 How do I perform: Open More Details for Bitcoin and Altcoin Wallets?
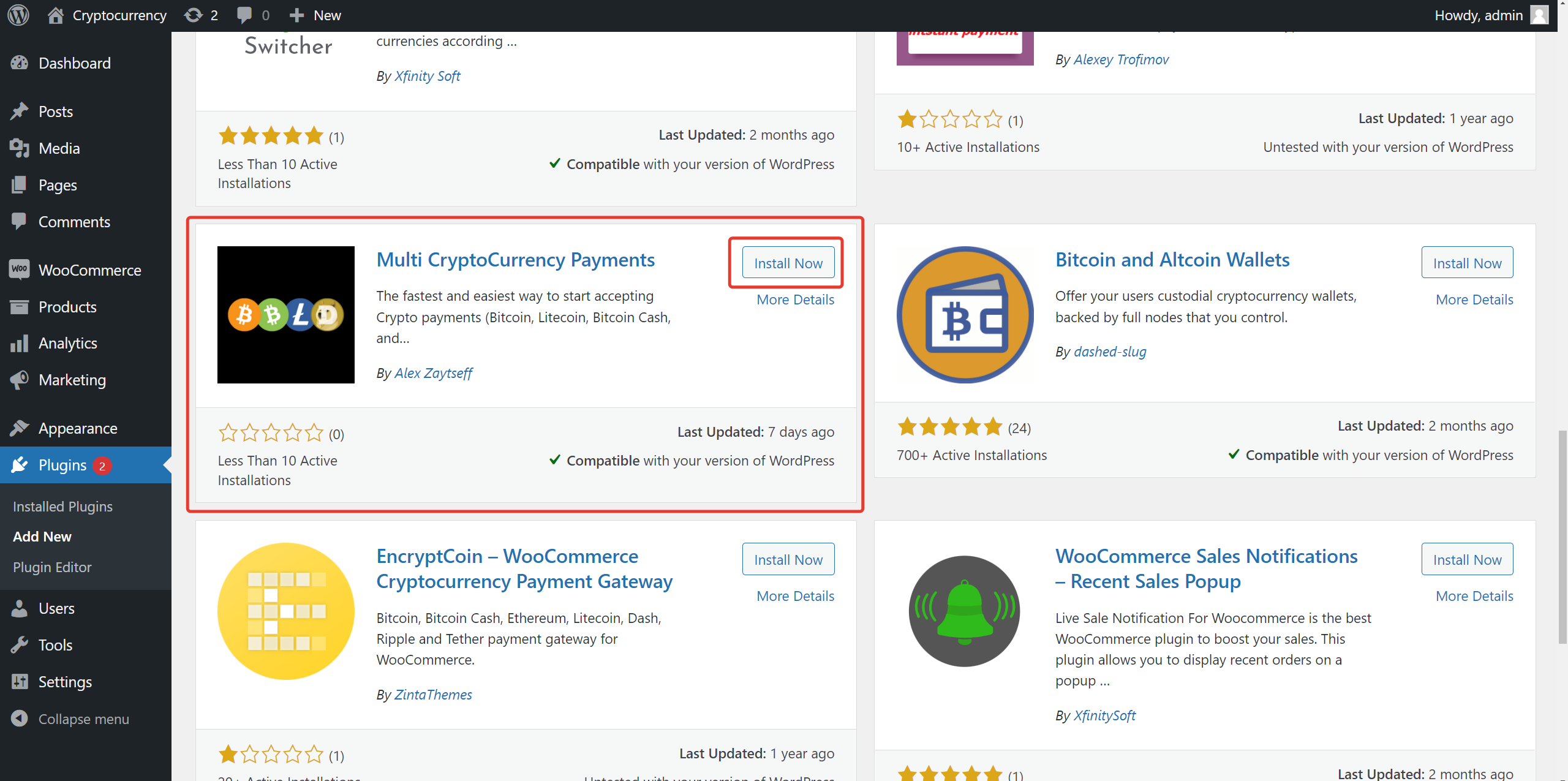(x=1475, y=300)
